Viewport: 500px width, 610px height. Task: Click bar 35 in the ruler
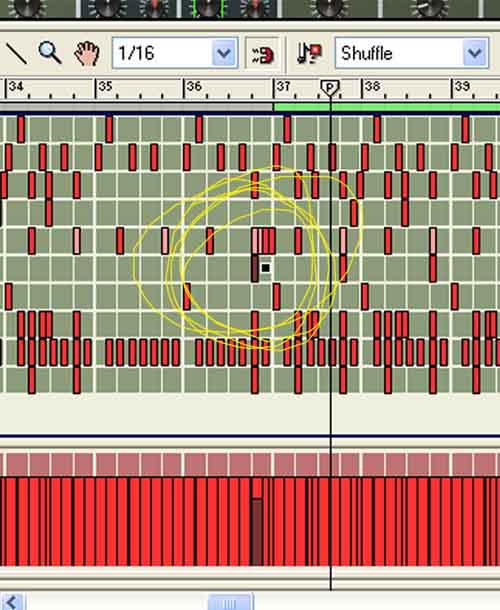(105, 86)
